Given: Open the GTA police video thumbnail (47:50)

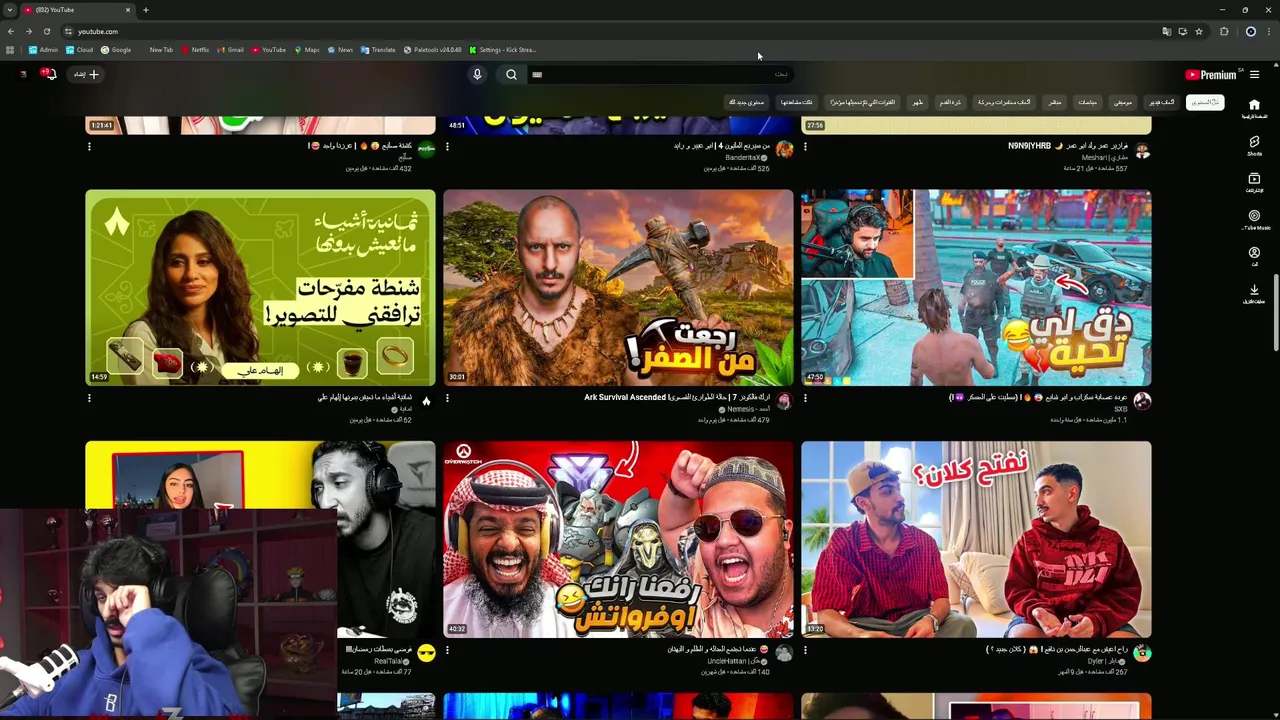Looking at the screenshot, I should [x=976, y=288].
